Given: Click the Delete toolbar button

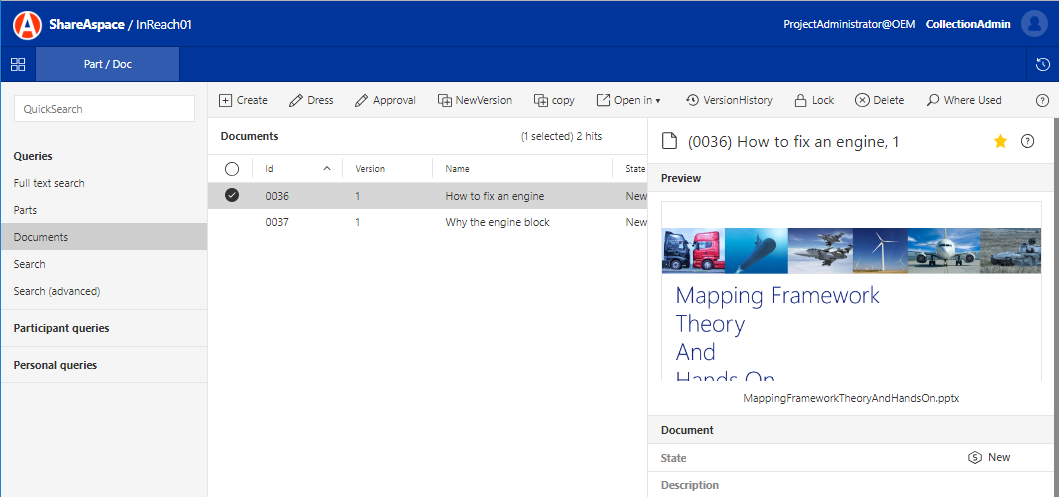Looking at the screenshot, I should coord(879,100).
